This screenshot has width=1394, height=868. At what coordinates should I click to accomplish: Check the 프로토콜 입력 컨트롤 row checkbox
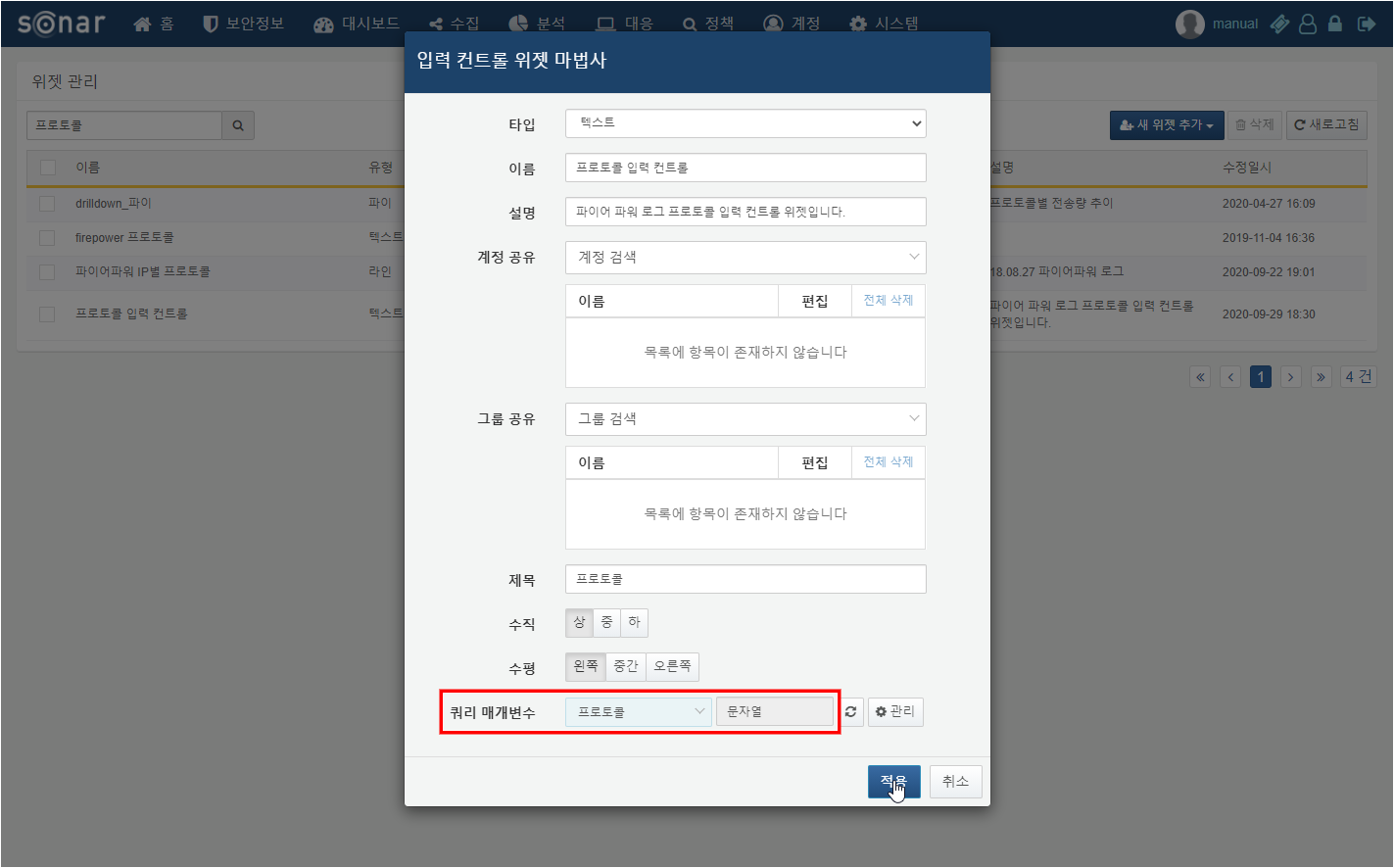click(47, 314)
